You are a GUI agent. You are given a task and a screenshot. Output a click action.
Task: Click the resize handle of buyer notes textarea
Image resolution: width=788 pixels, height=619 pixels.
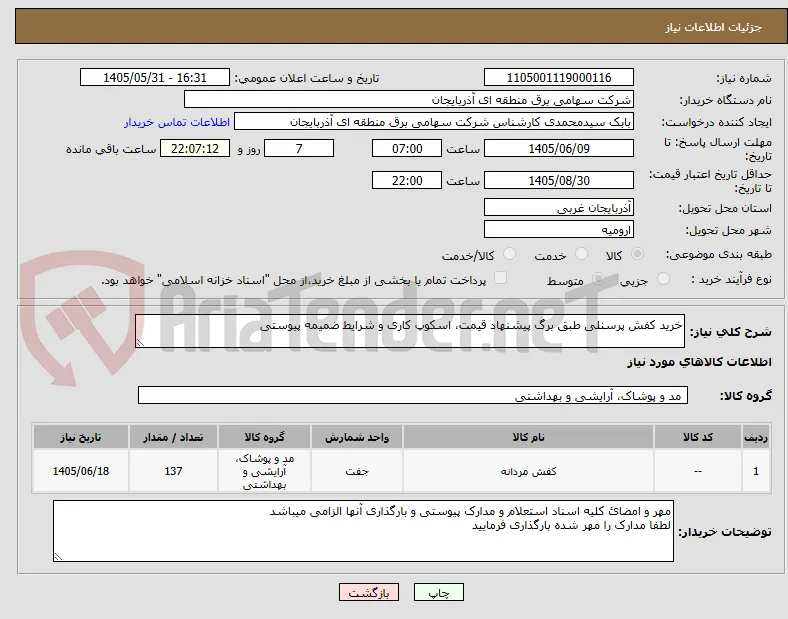point(58,557)
